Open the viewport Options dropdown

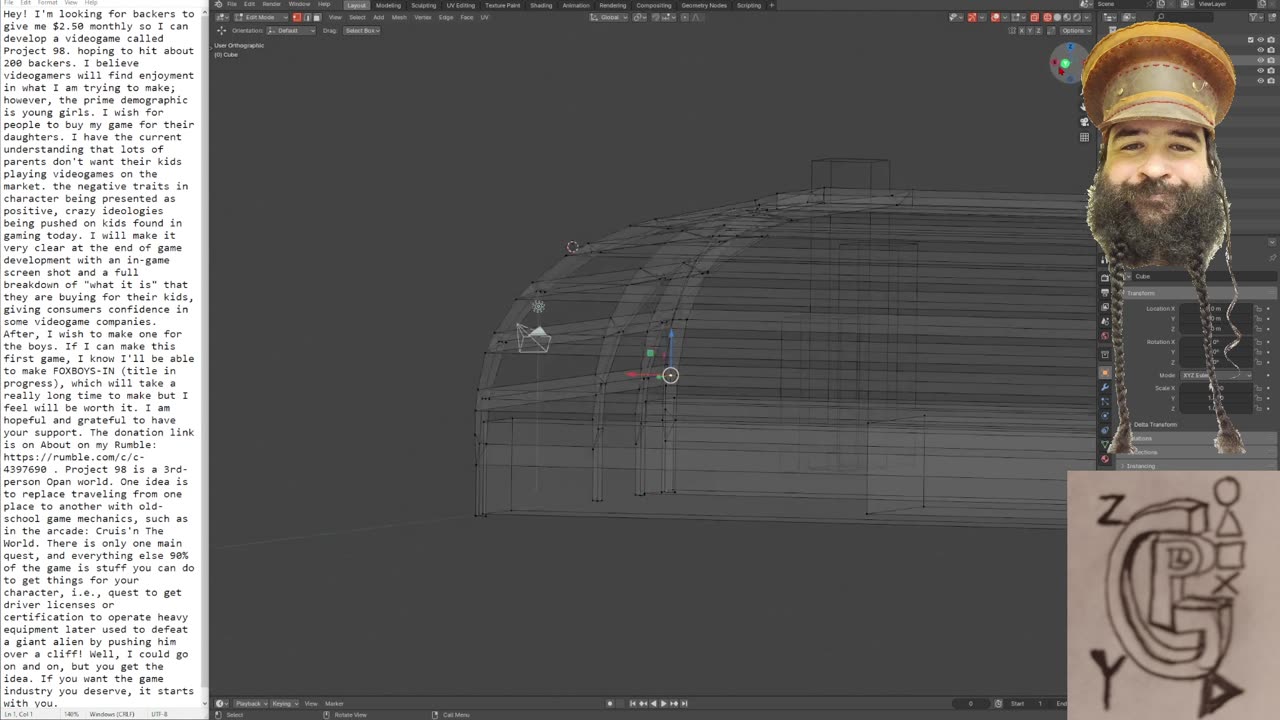point(1076,31)
